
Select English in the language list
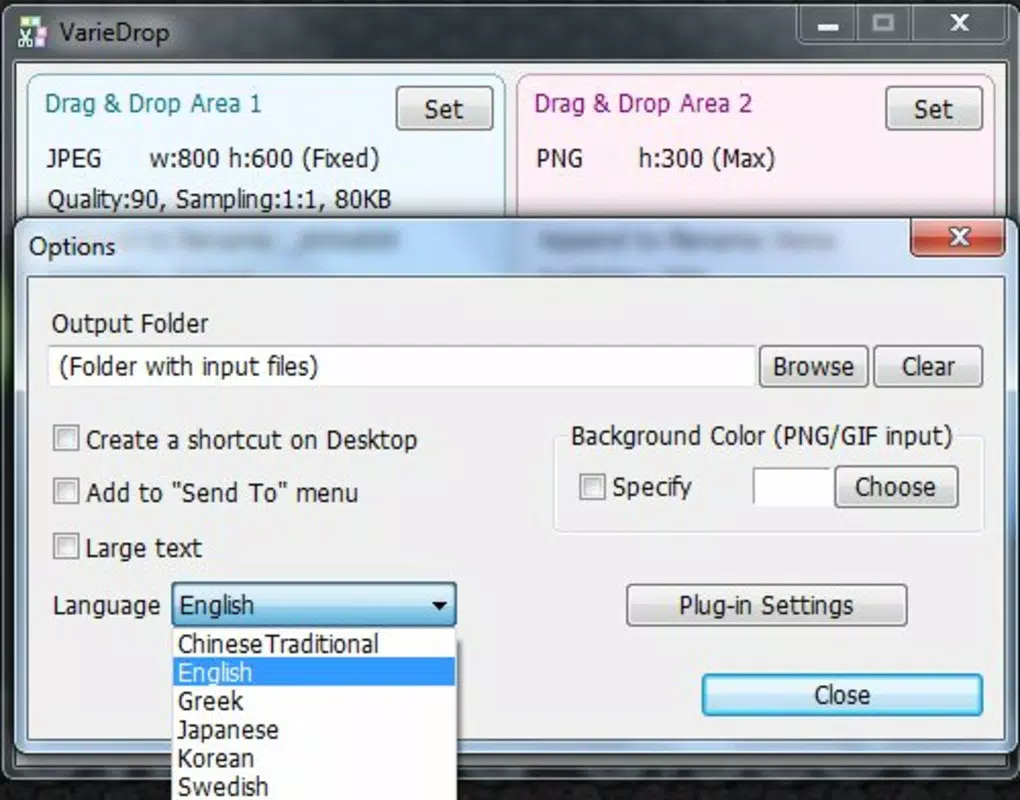pyautogui.click(x=314, y=672)
